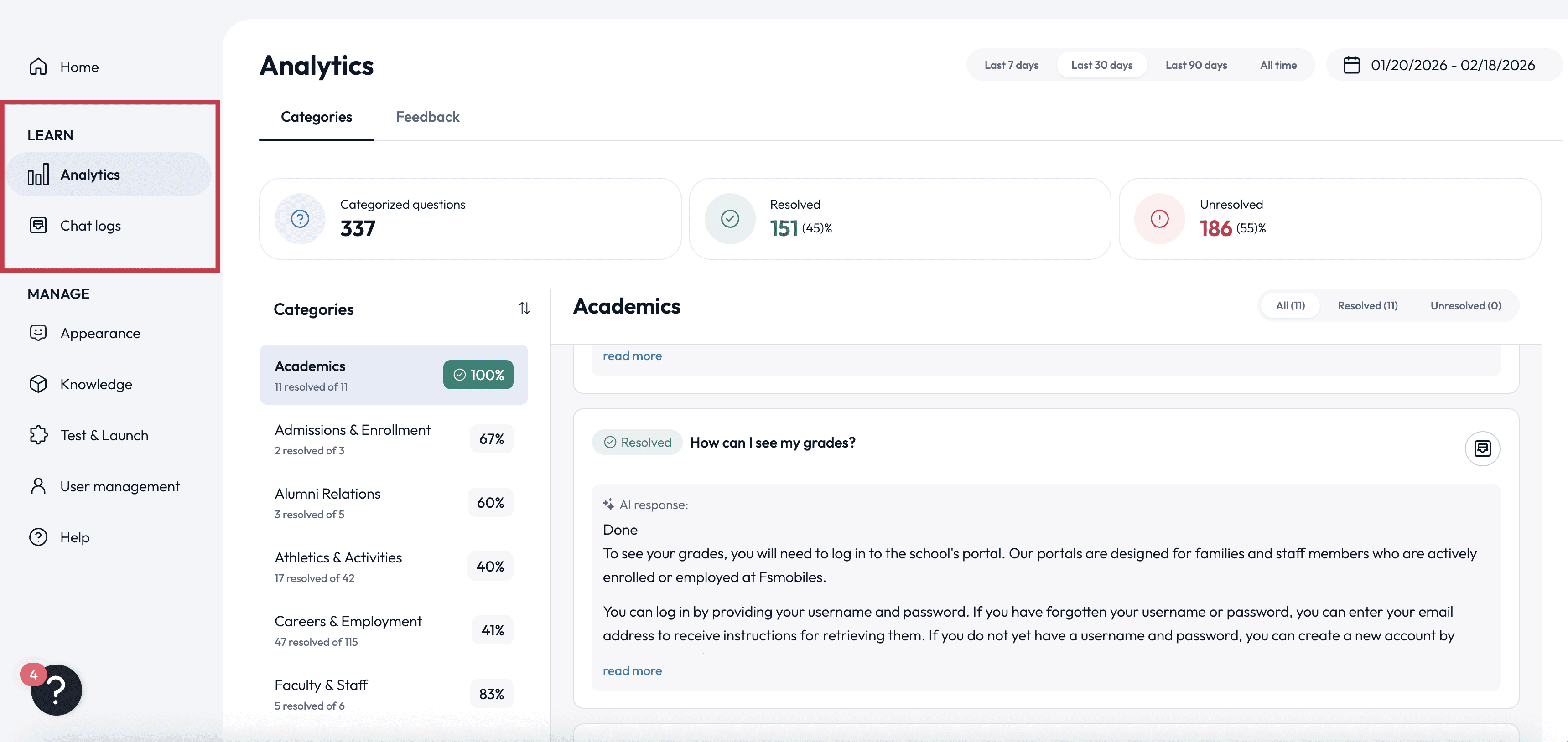Viewport: 1568px width, 742px height.
Task: Select the Last 7 days range
Action: tap(1011, 65)
